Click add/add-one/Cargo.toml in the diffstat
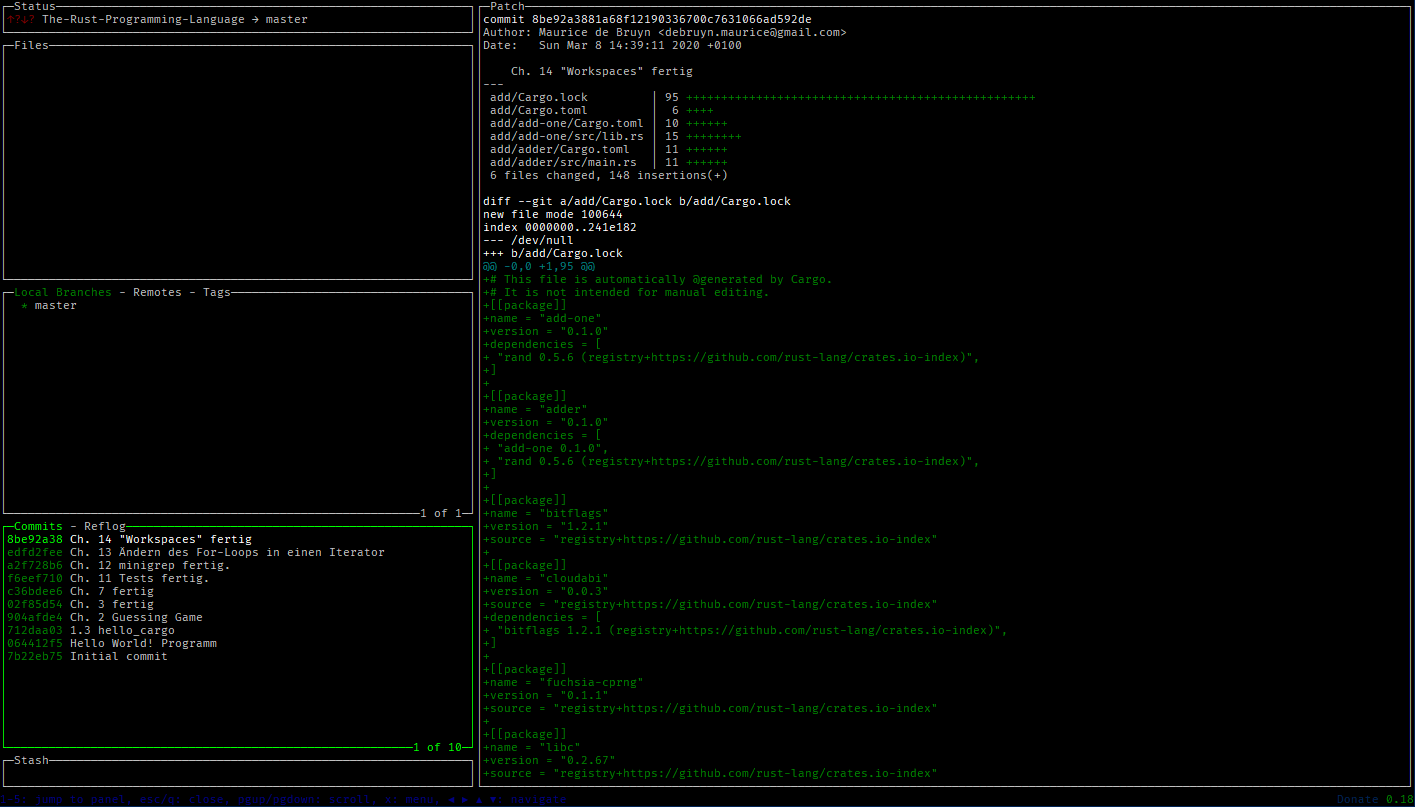 (x=567, y=123)
